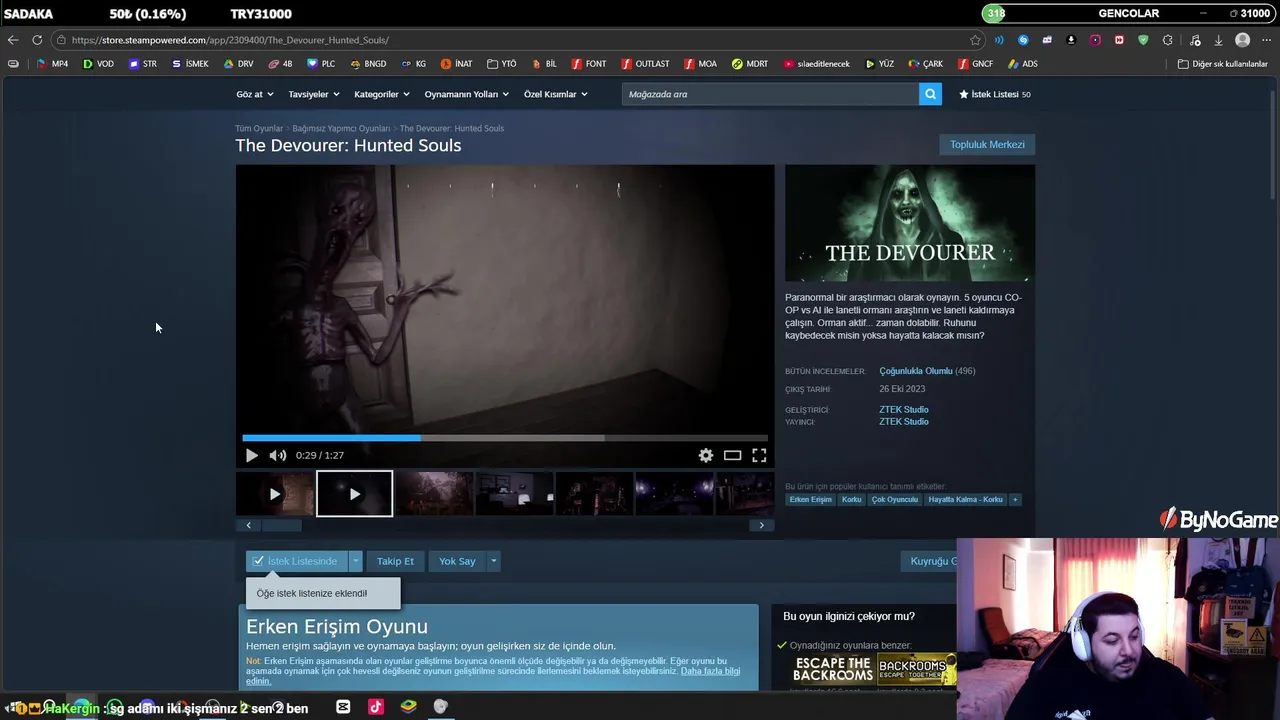Toggle the İstek Listesinde wishlist checkbox button
This screenshot has height=720, width=1280.
[x=297, y=561]
